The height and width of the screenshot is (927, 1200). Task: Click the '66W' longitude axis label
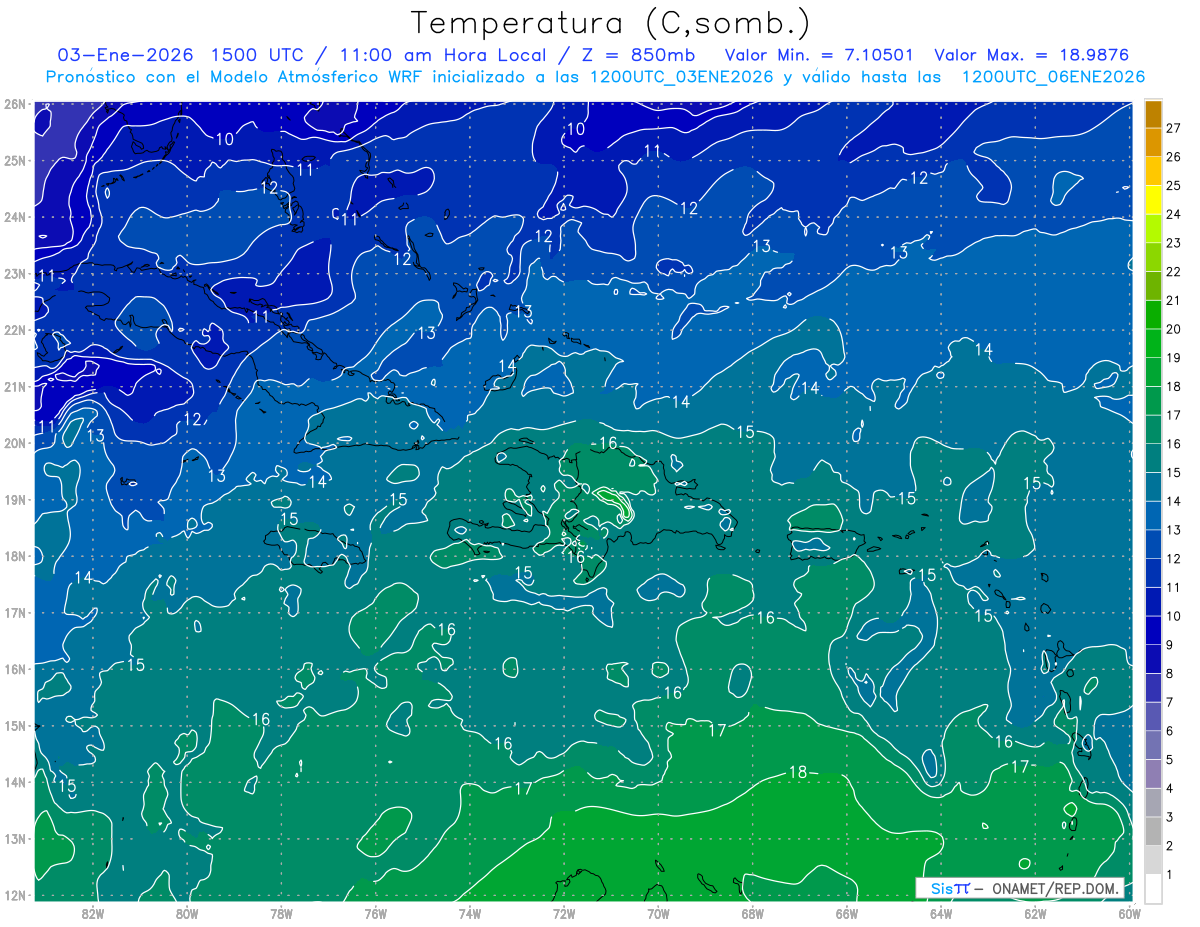pos(846,913)
